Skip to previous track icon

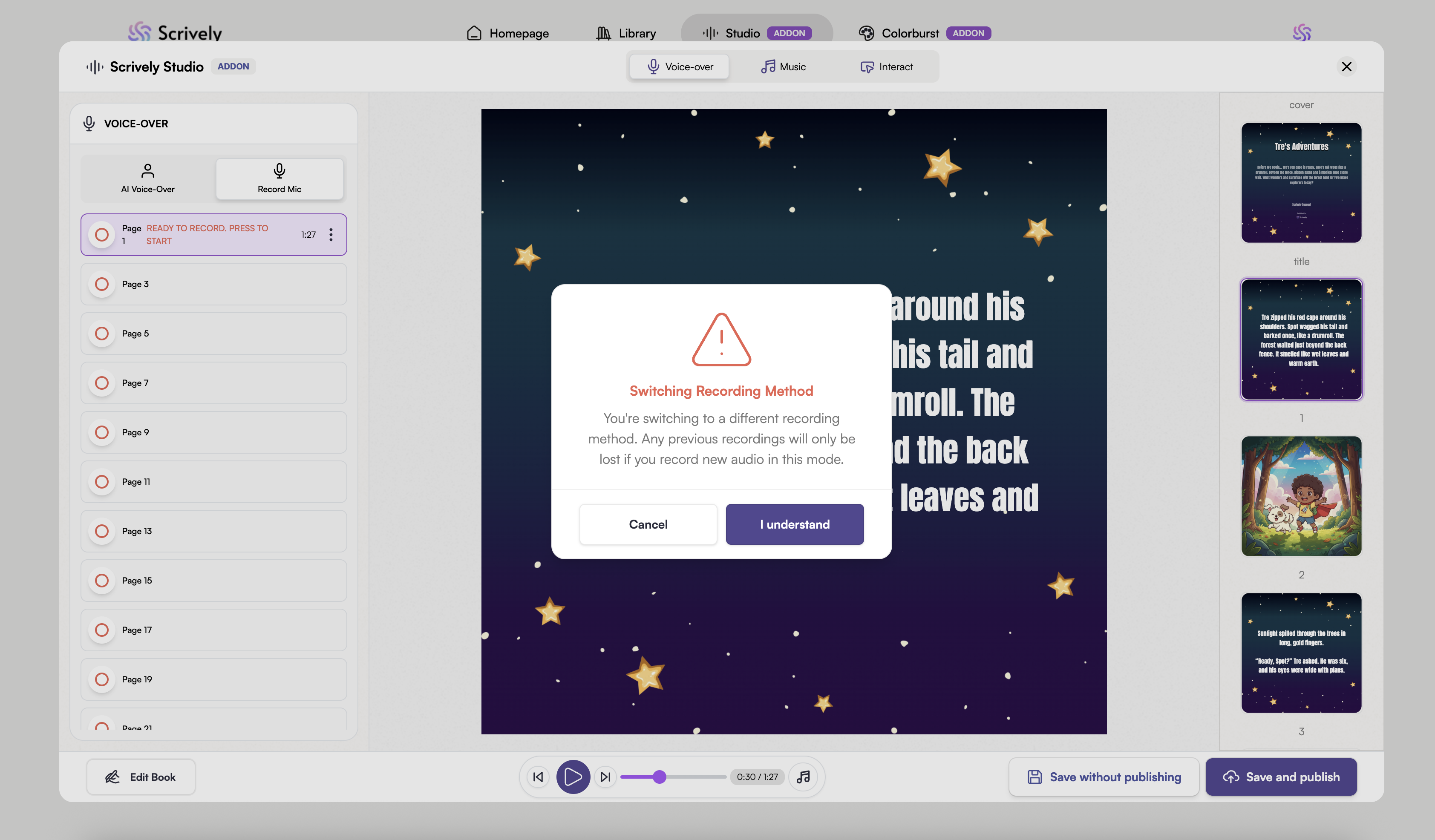(x=538, y=777)
